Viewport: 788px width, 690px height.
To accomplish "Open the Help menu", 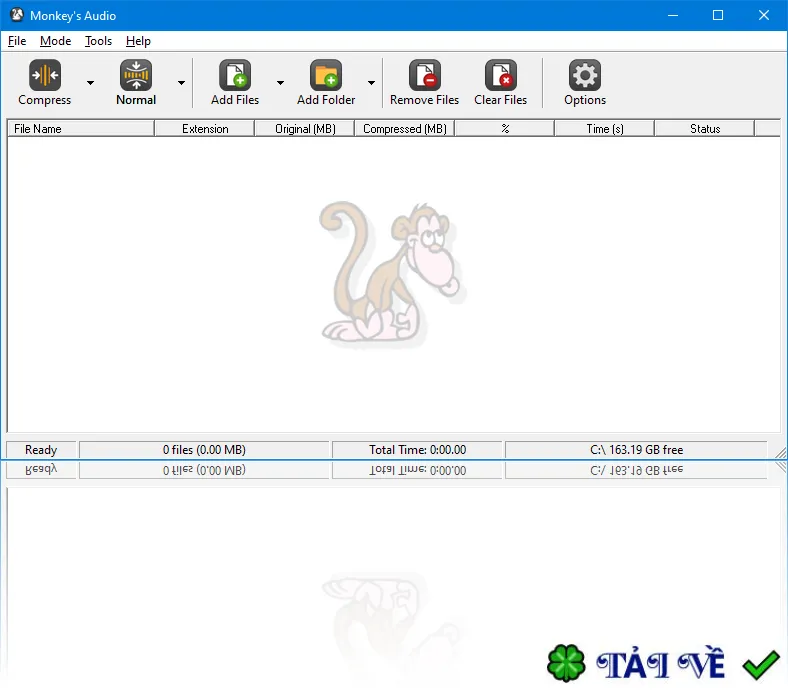I will 138,41.
